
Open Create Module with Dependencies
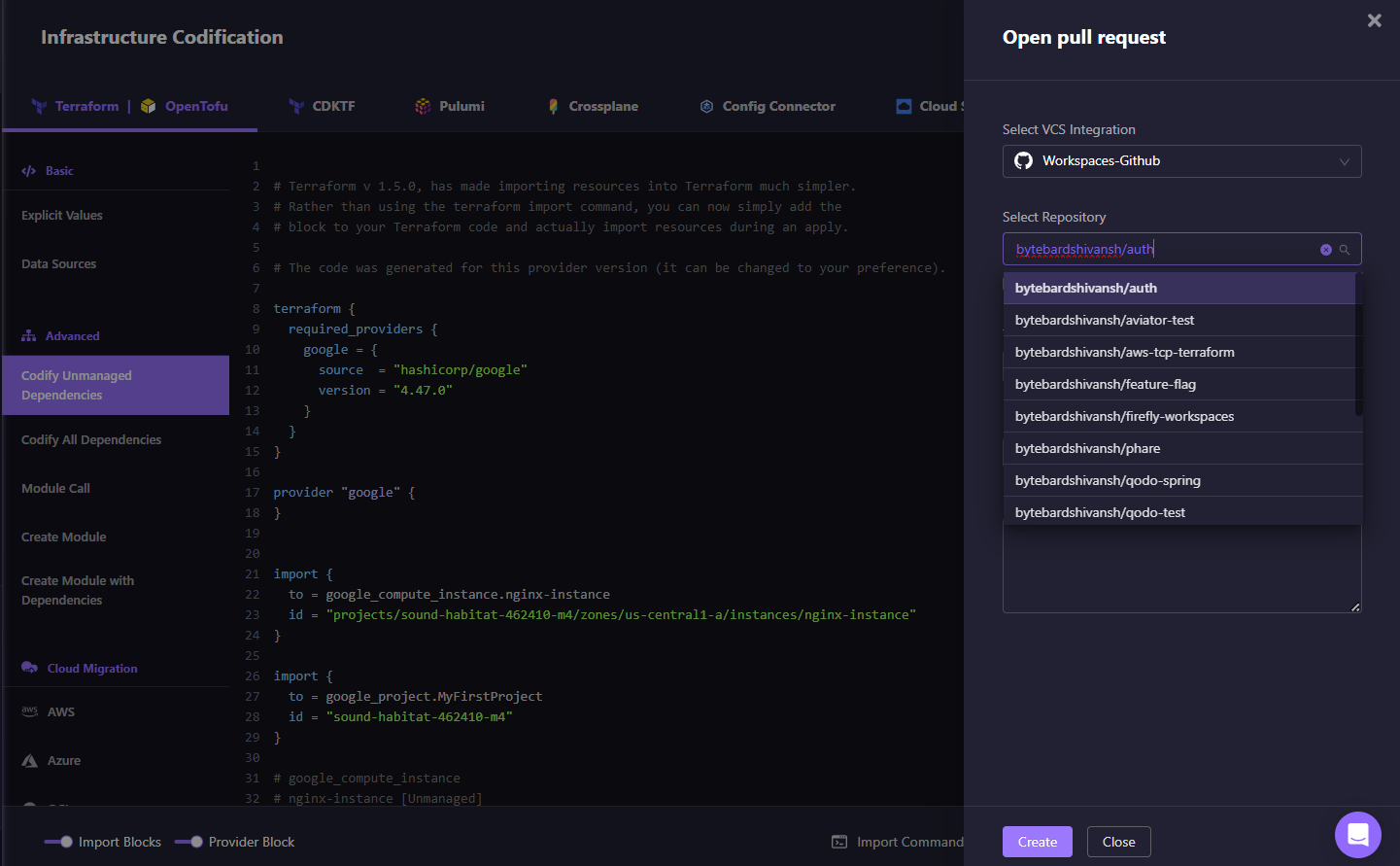(78, 591)
